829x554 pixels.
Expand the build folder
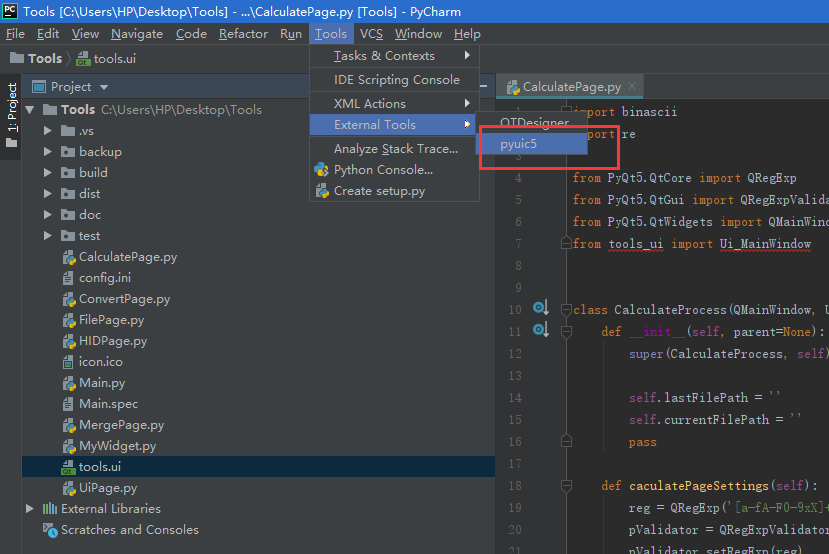click(x=48, y=173)
